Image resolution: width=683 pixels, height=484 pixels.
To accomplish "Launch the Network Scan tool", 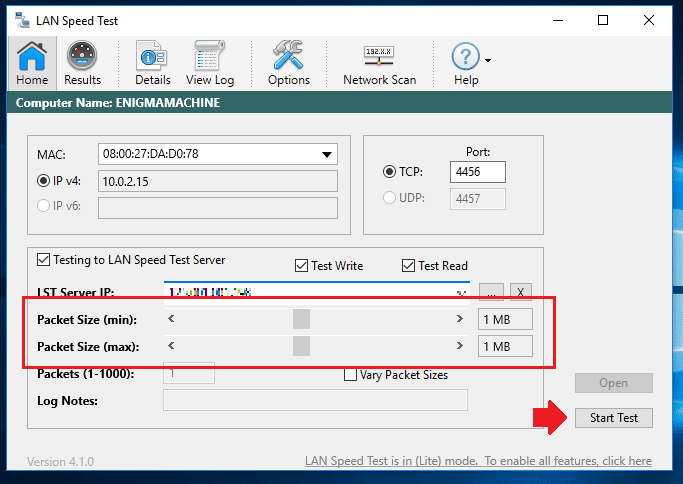I will pos(379,64).
